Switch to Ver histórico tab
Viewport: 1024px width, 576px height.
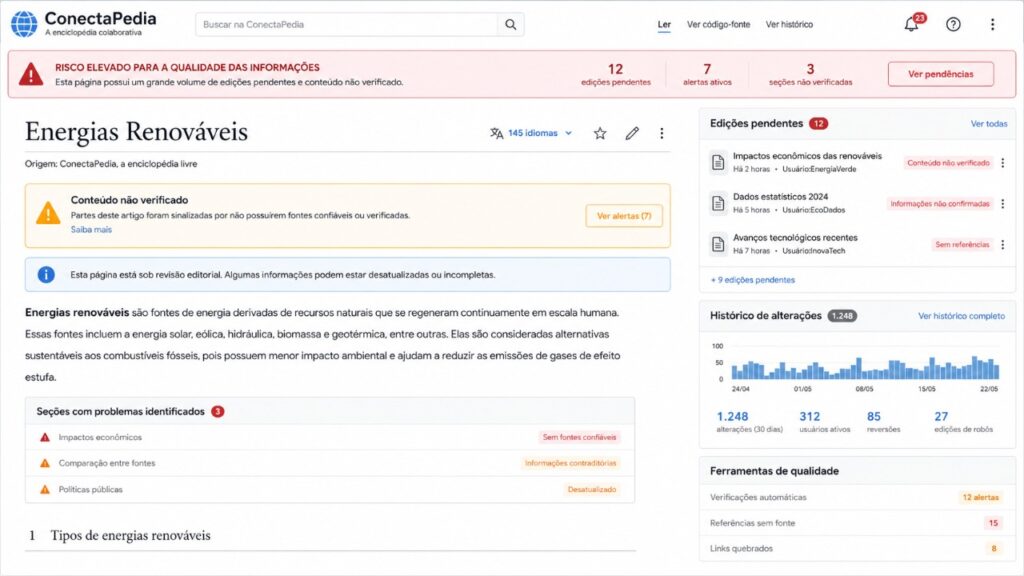coord(789,25)
